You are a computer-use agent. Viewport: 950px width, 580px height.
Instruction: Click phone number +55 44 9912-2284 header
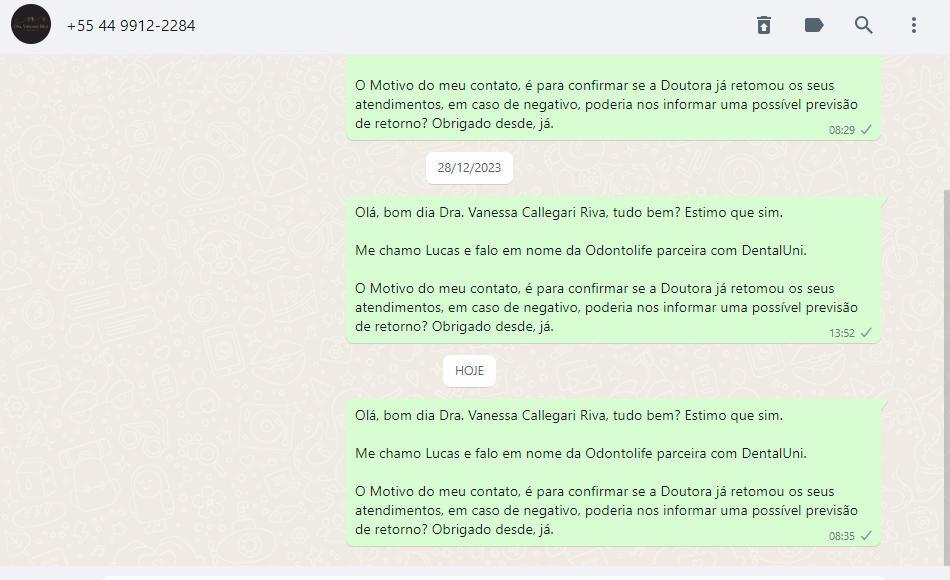pyautogui.click(x=131, y=25)
